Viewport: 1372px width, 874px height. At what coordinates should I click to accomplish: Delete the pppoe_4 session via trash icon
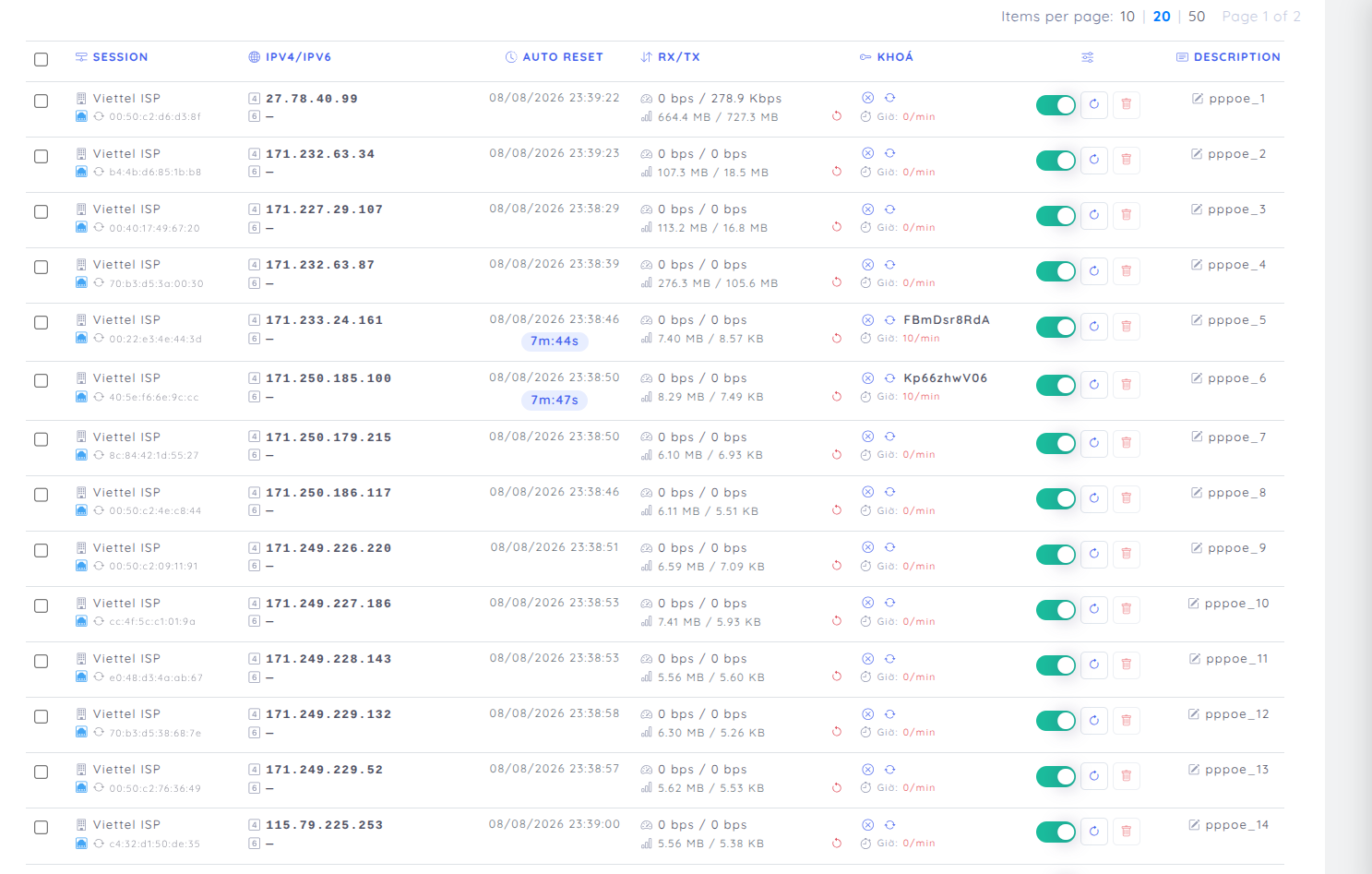tap(1127, 270)
